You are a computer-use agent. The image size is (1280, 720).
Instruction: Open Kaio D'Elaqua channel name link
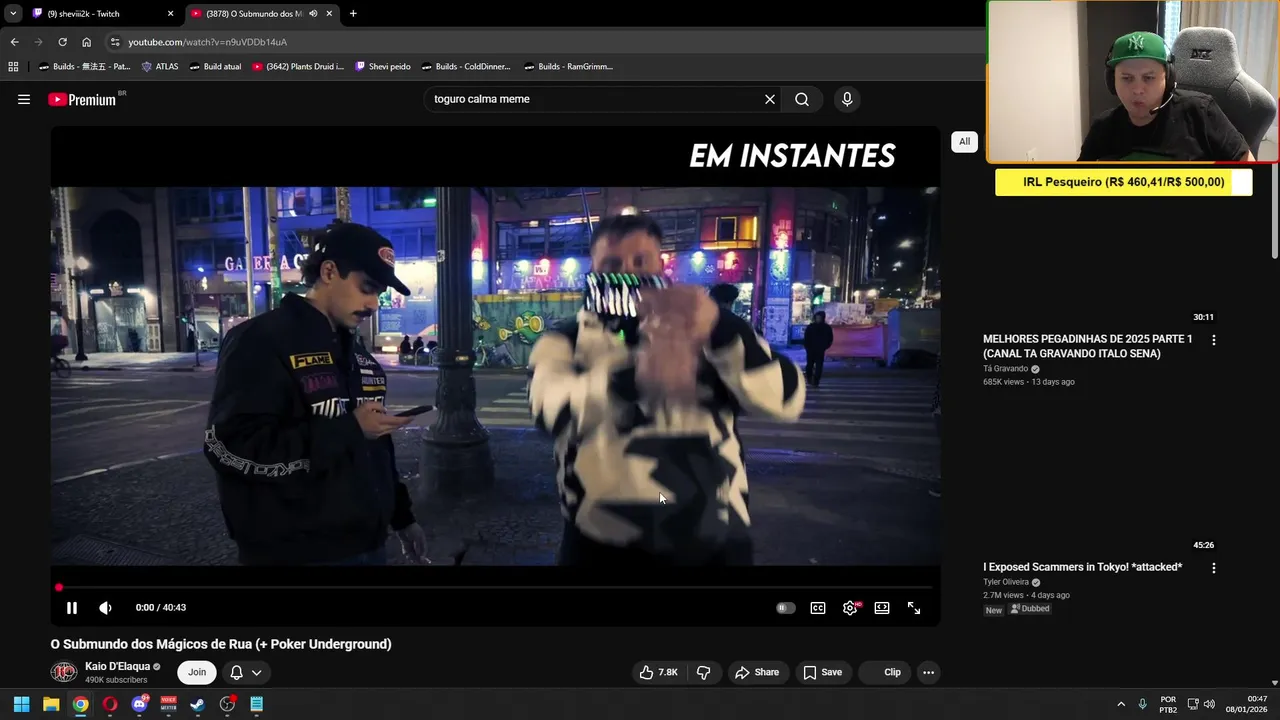click(x=117, y=666)
